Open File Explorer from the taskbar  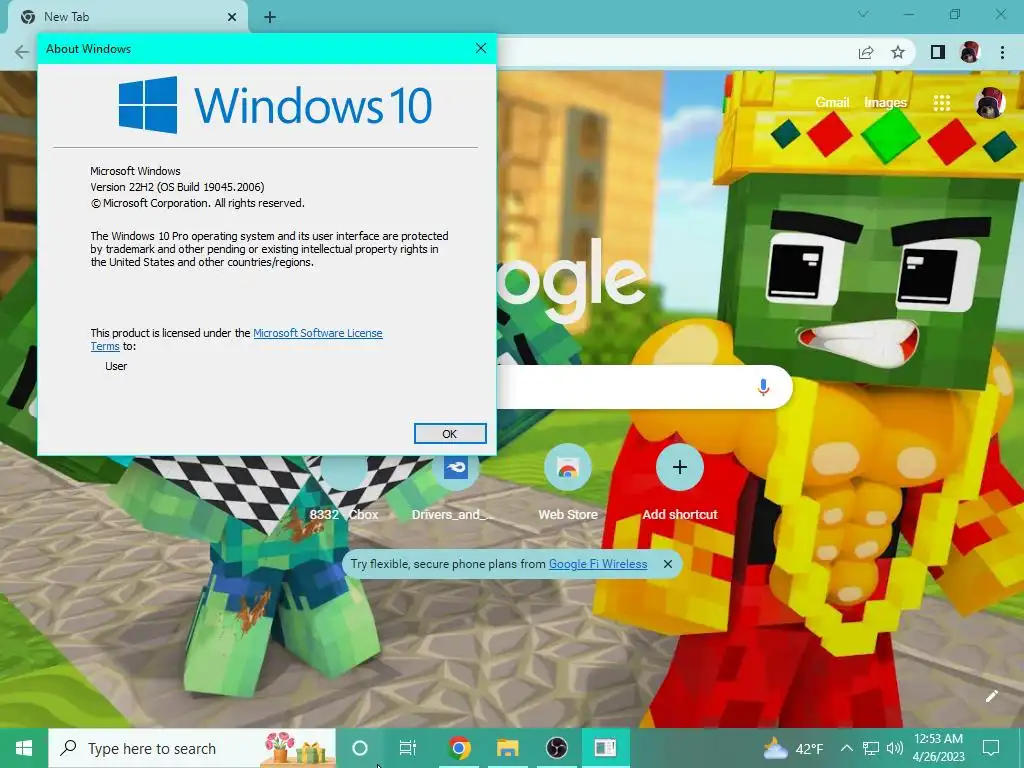point(507,748)
